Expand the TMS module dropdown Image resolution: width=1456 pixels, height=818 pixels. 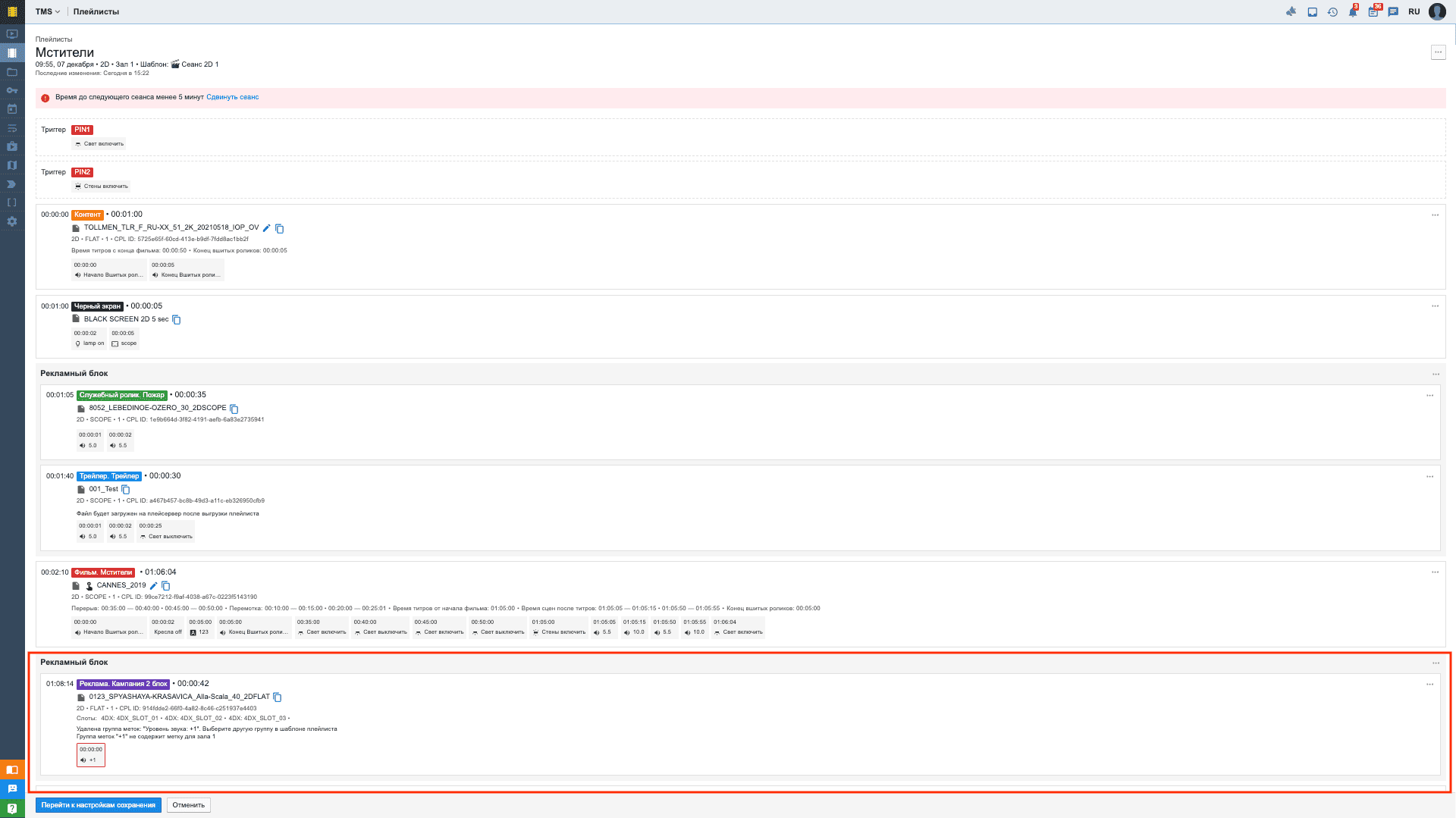[x=48, y=12]
